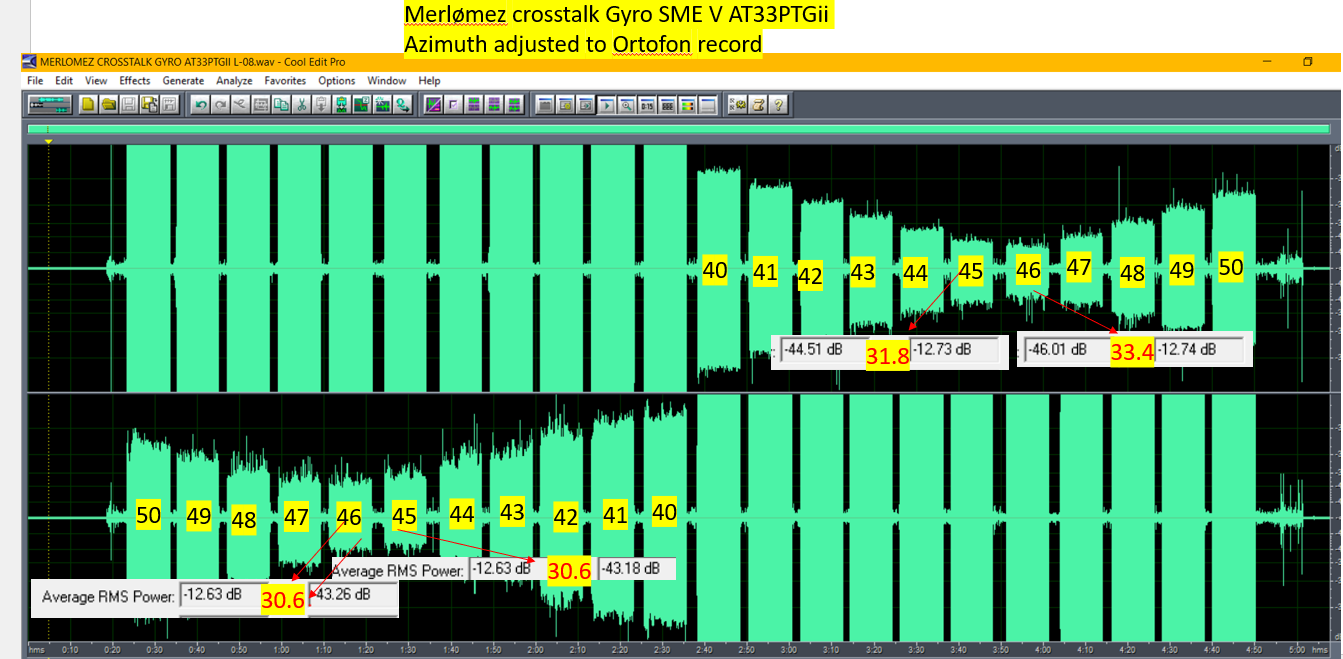Click the 4:00 mark on the time ruler
1343x659 pixels.
click(1042, 648)
